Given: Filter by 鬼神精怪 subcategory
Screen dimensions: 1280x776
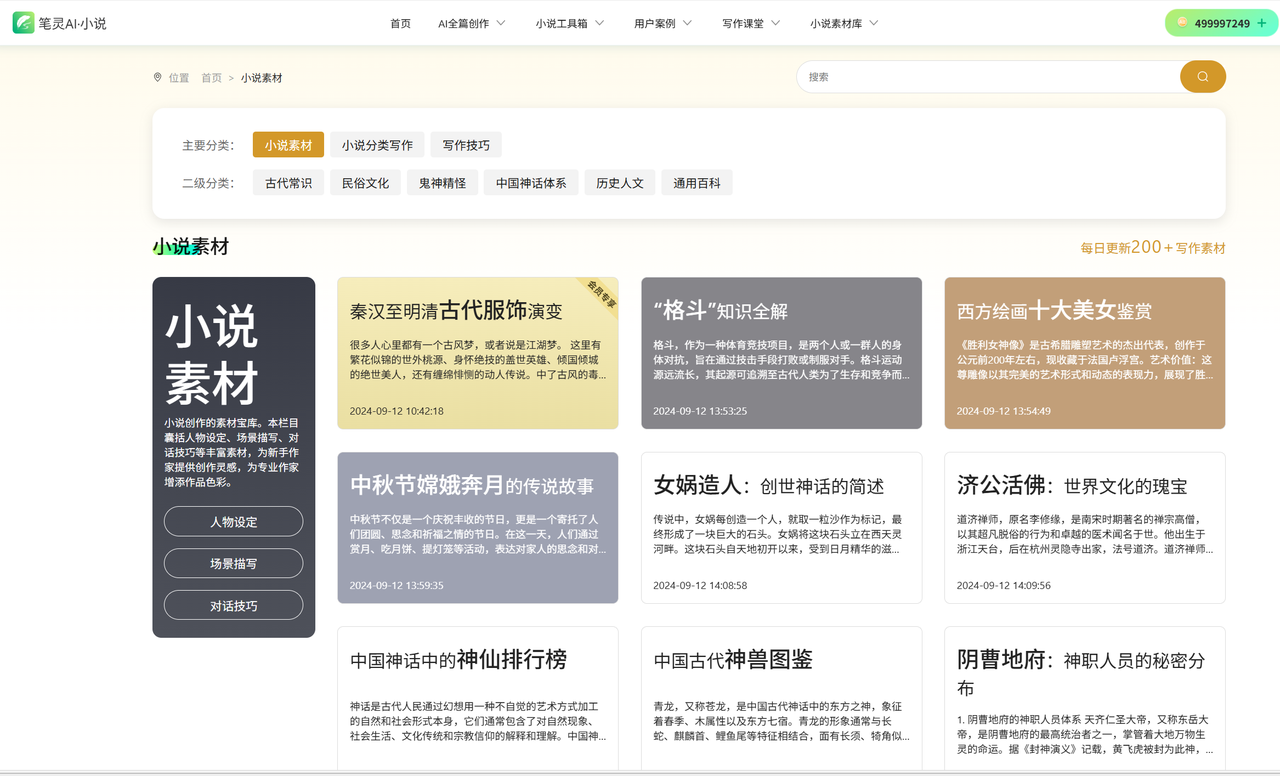Looking at the screenshot, I should tap(442, 183).
